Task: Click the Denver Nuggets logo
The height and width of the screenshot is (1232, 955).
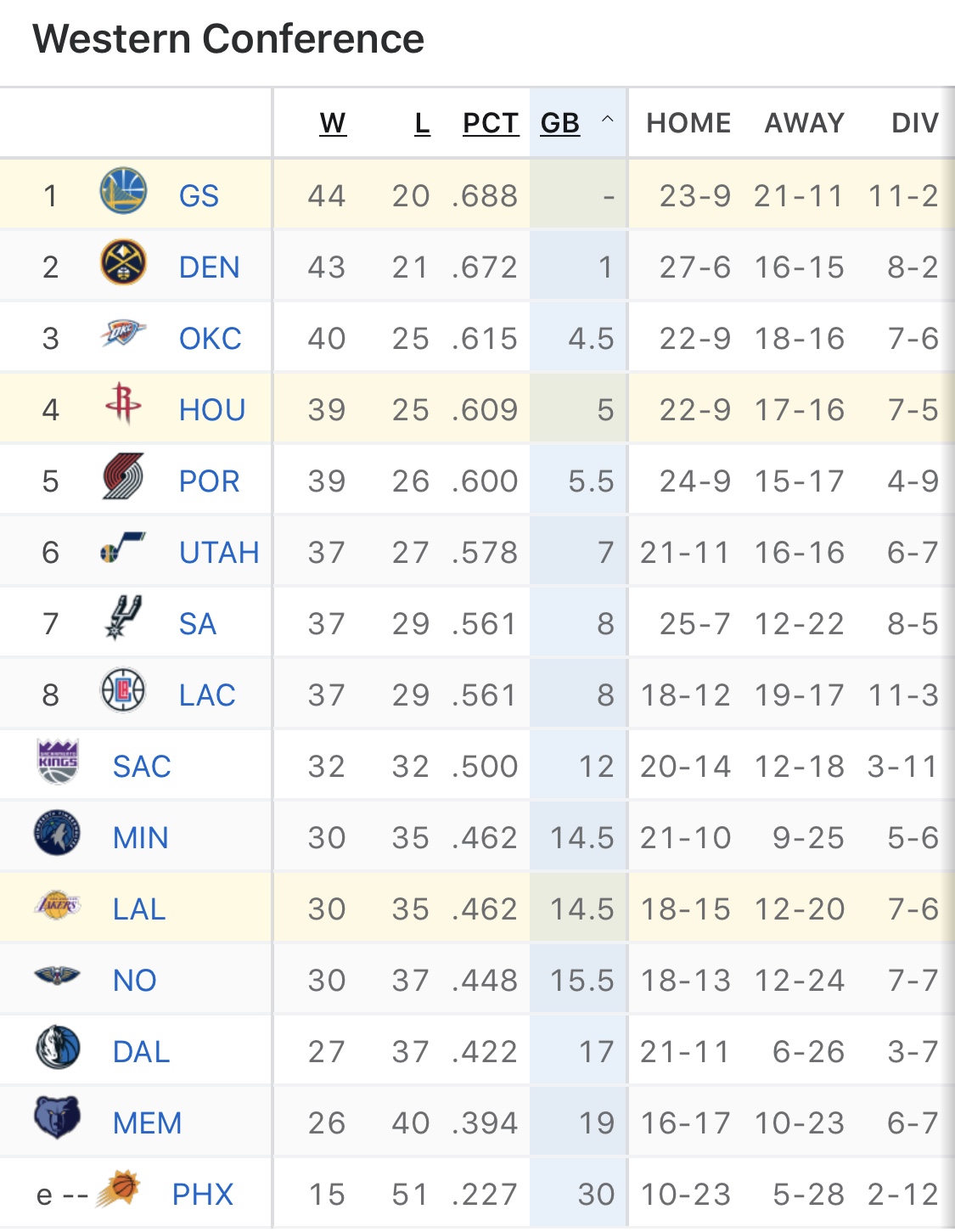Action: point(123,262)
